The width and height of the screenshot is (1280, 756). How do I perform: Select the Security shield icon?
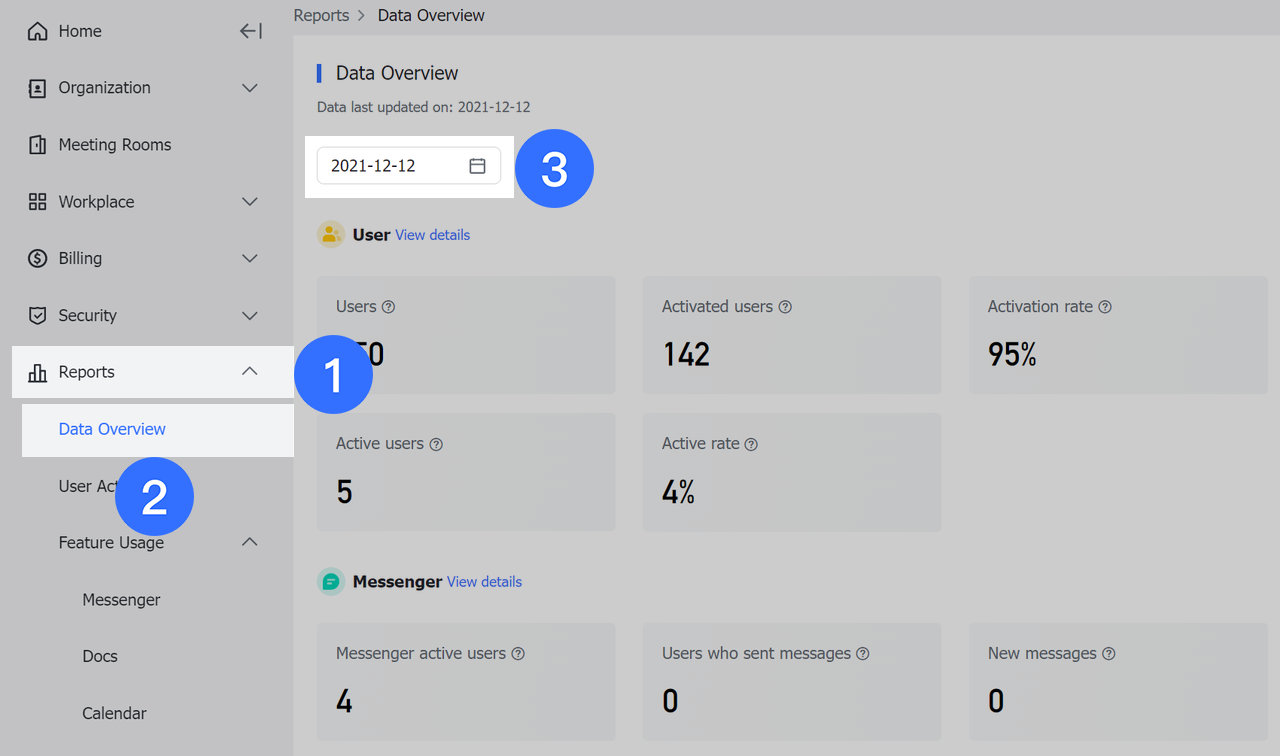click(36, 315)
